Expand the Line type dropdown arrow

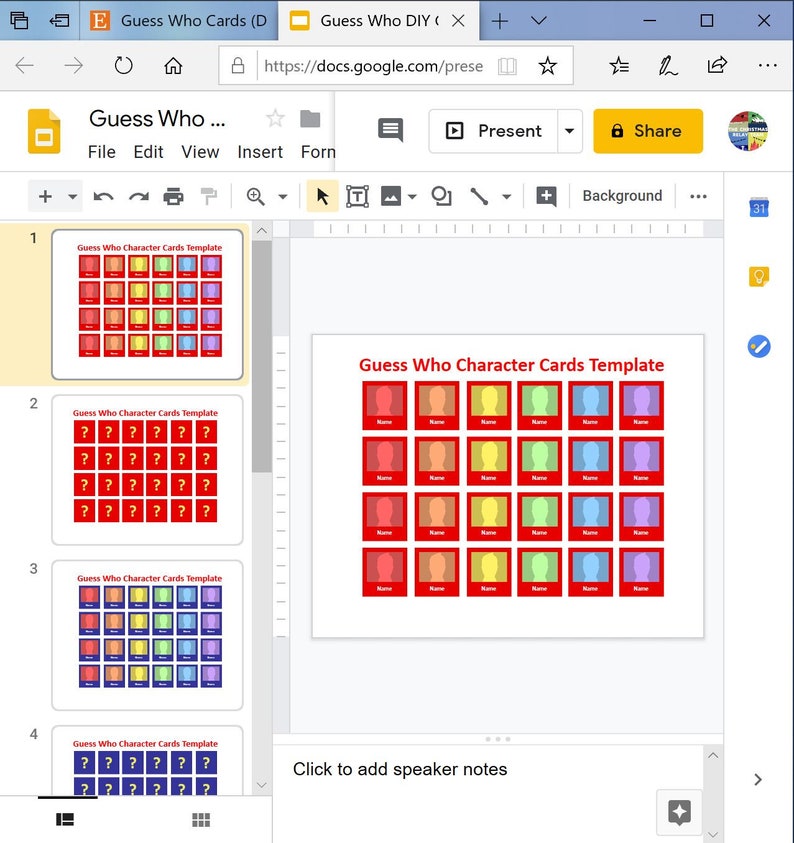506,196
